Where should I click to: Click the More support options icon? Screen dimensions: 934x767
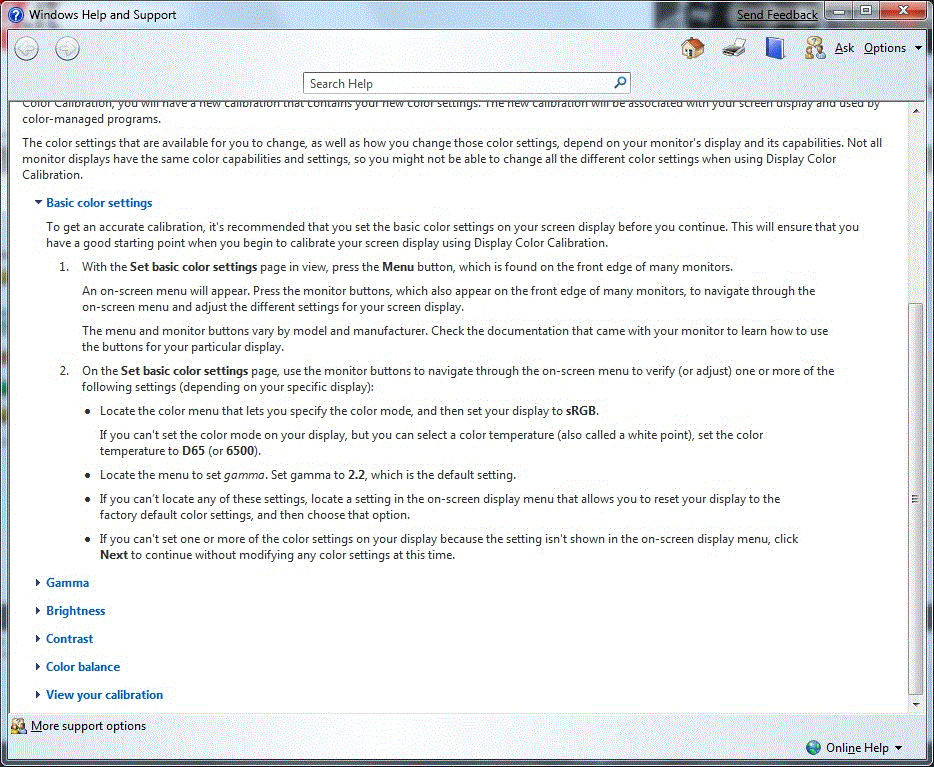(x=18, y=726)
